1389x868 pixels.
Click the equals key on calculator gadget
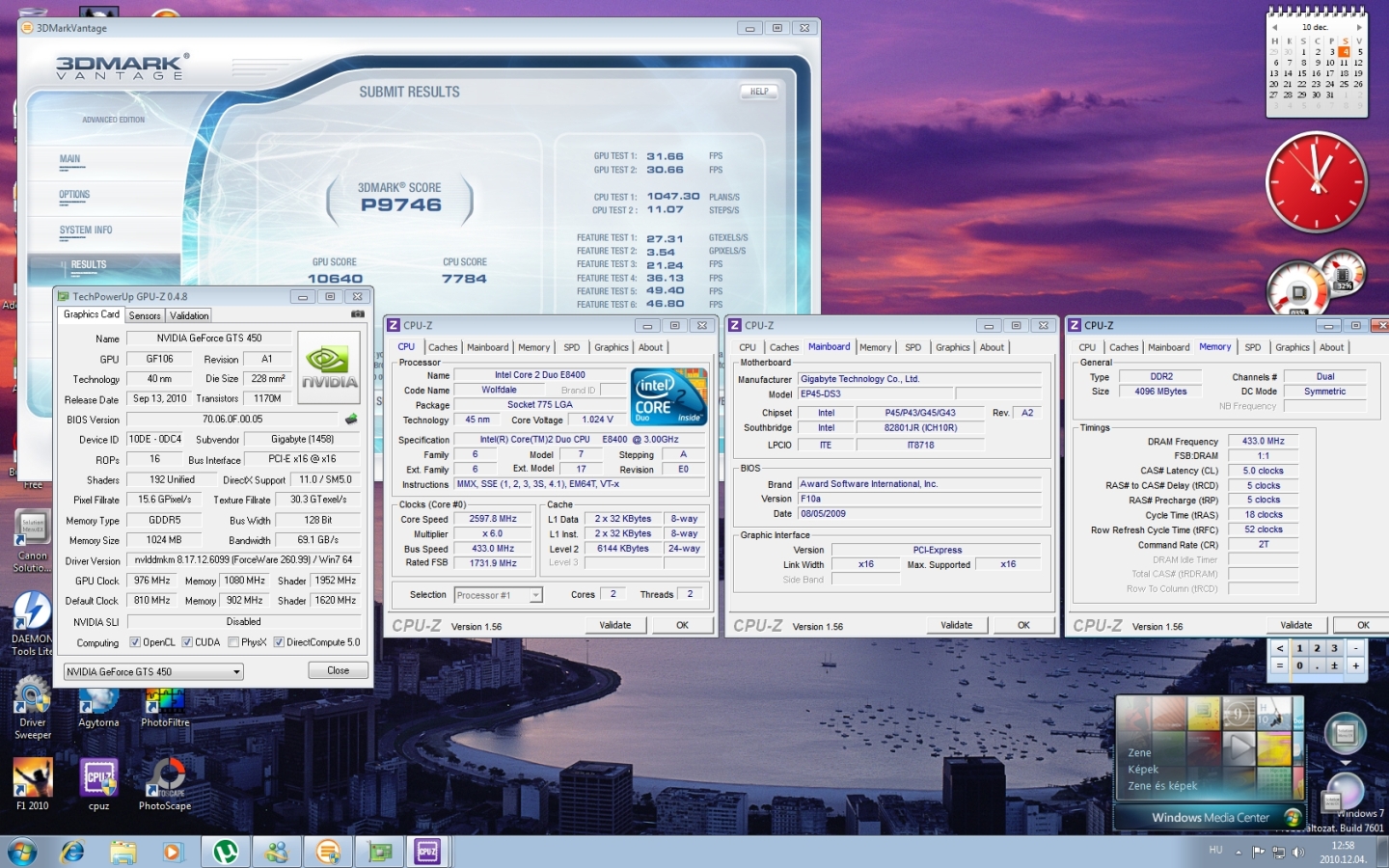pyautogui.click(x=1280, y=665)
